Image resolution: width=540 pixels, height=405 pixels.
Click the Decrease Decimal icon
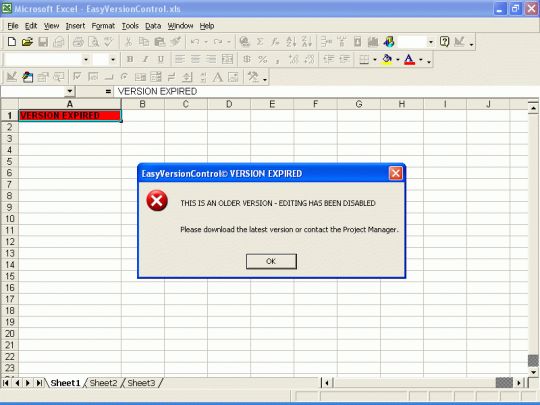(x=309, y=59)
